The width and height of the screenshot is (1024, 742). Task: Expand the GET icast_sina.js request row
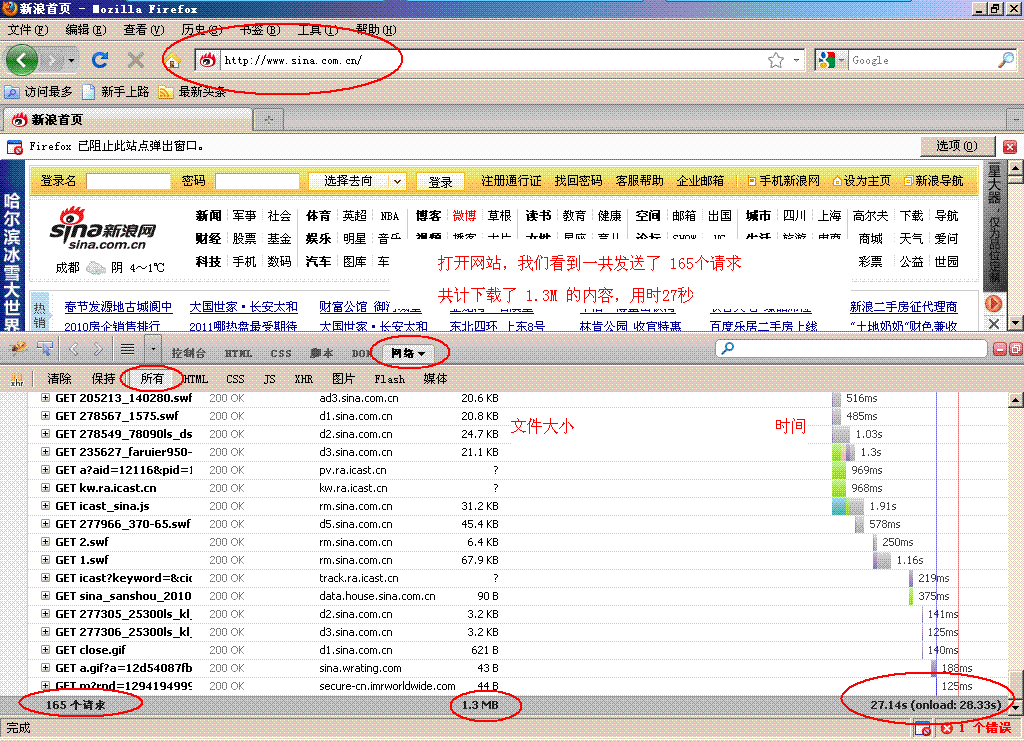[x=45, y=506]
